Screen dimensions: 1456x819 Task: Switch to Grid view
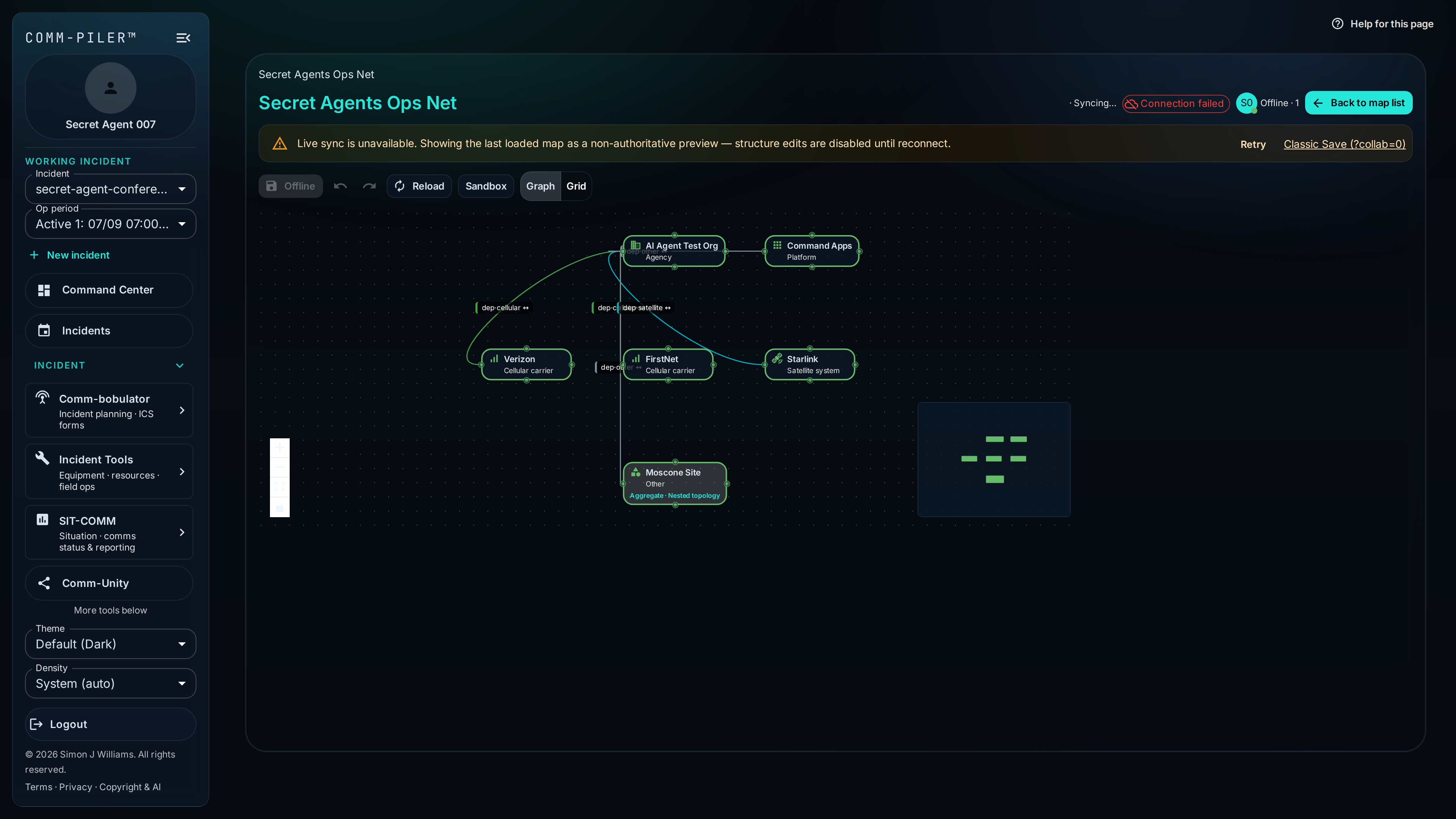[576, 186]
